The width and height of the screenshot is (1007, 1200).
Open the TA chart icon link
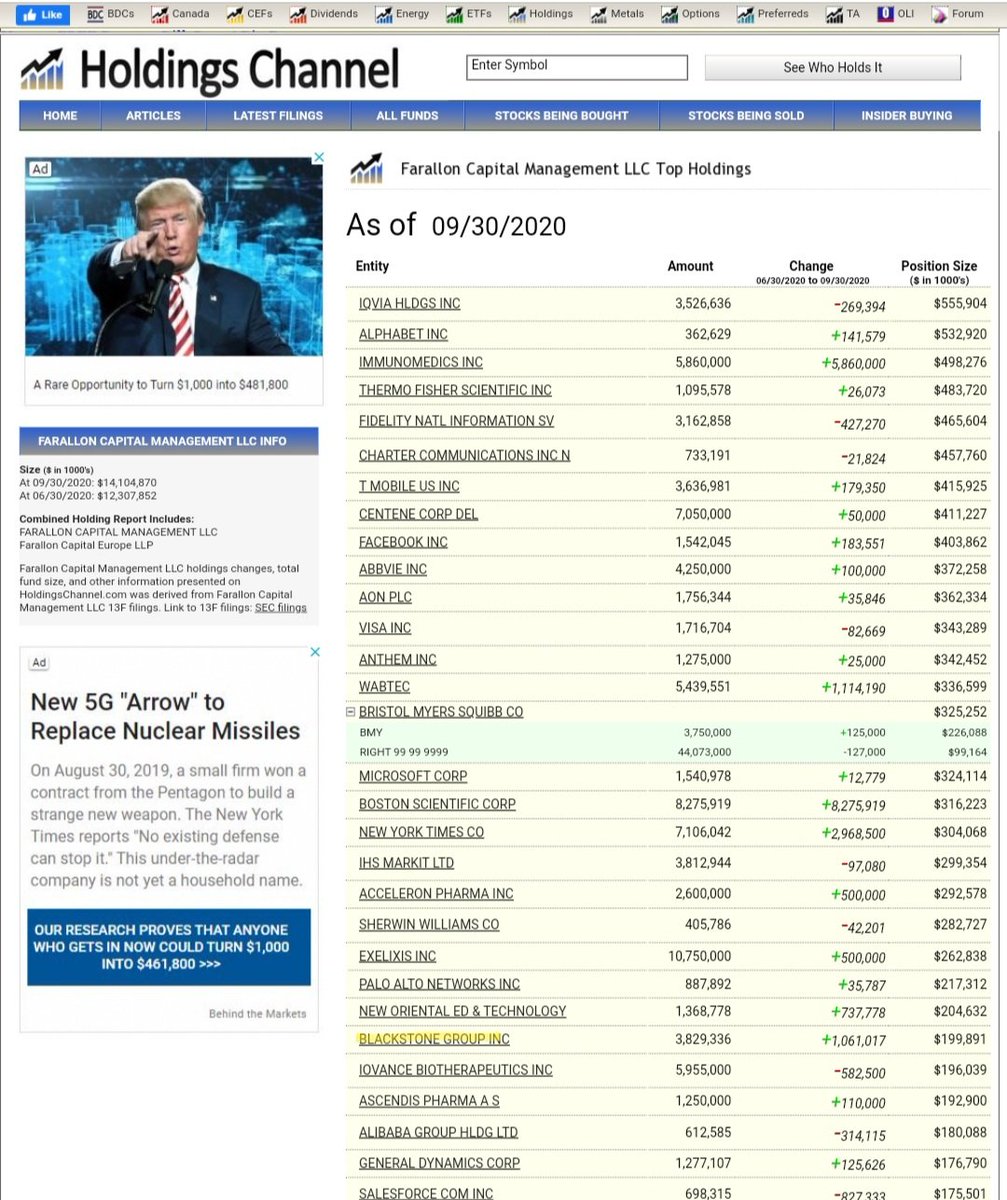834,14
